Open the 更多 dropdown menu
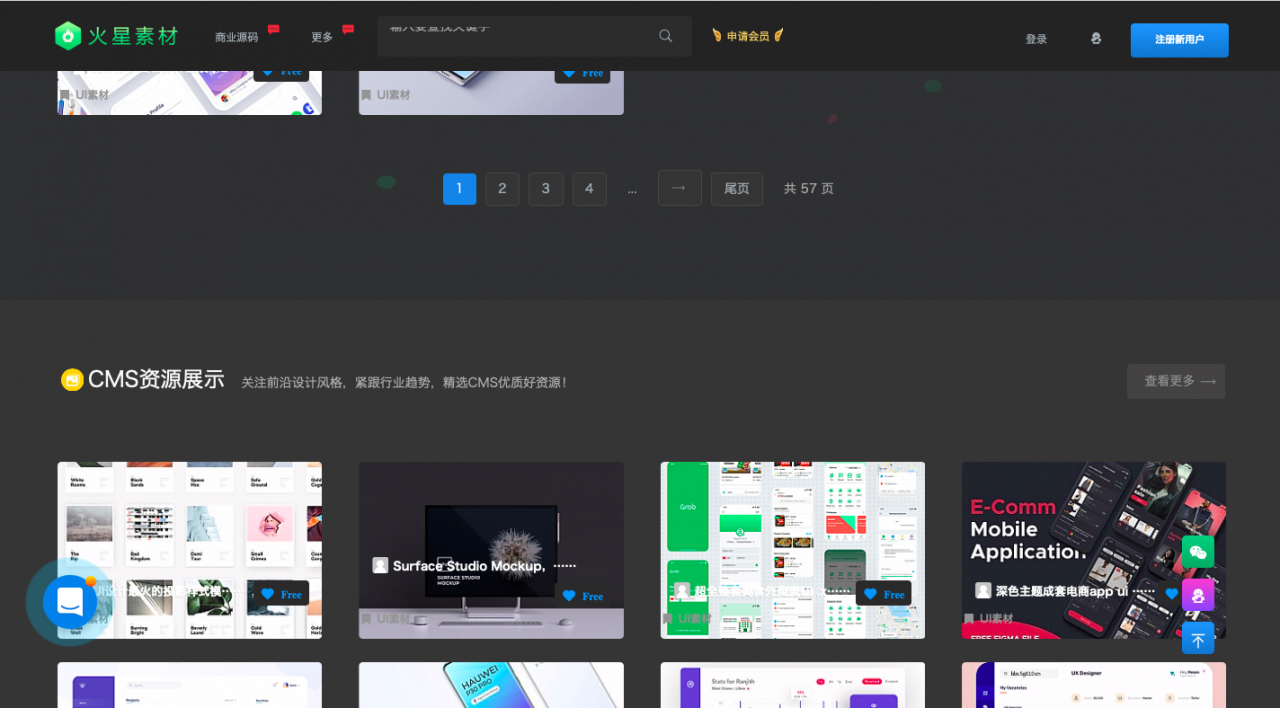The height and width of the screenshot is (708, 1280). 321,35
